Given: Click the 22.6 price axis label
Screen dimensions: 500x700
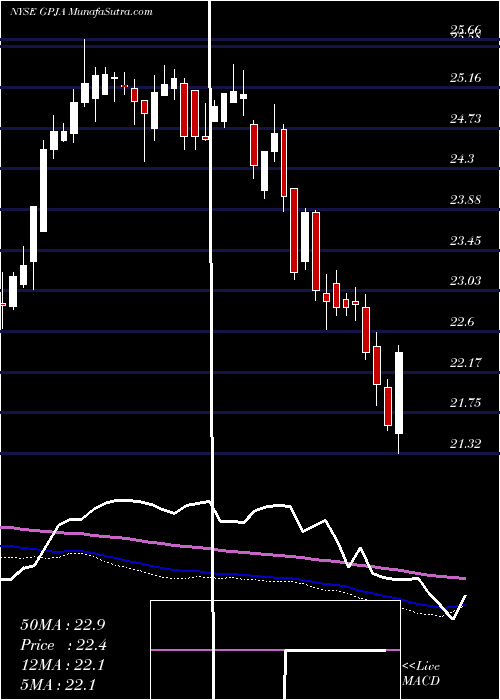Looking at the screenshot, I should tap(462, 322).
